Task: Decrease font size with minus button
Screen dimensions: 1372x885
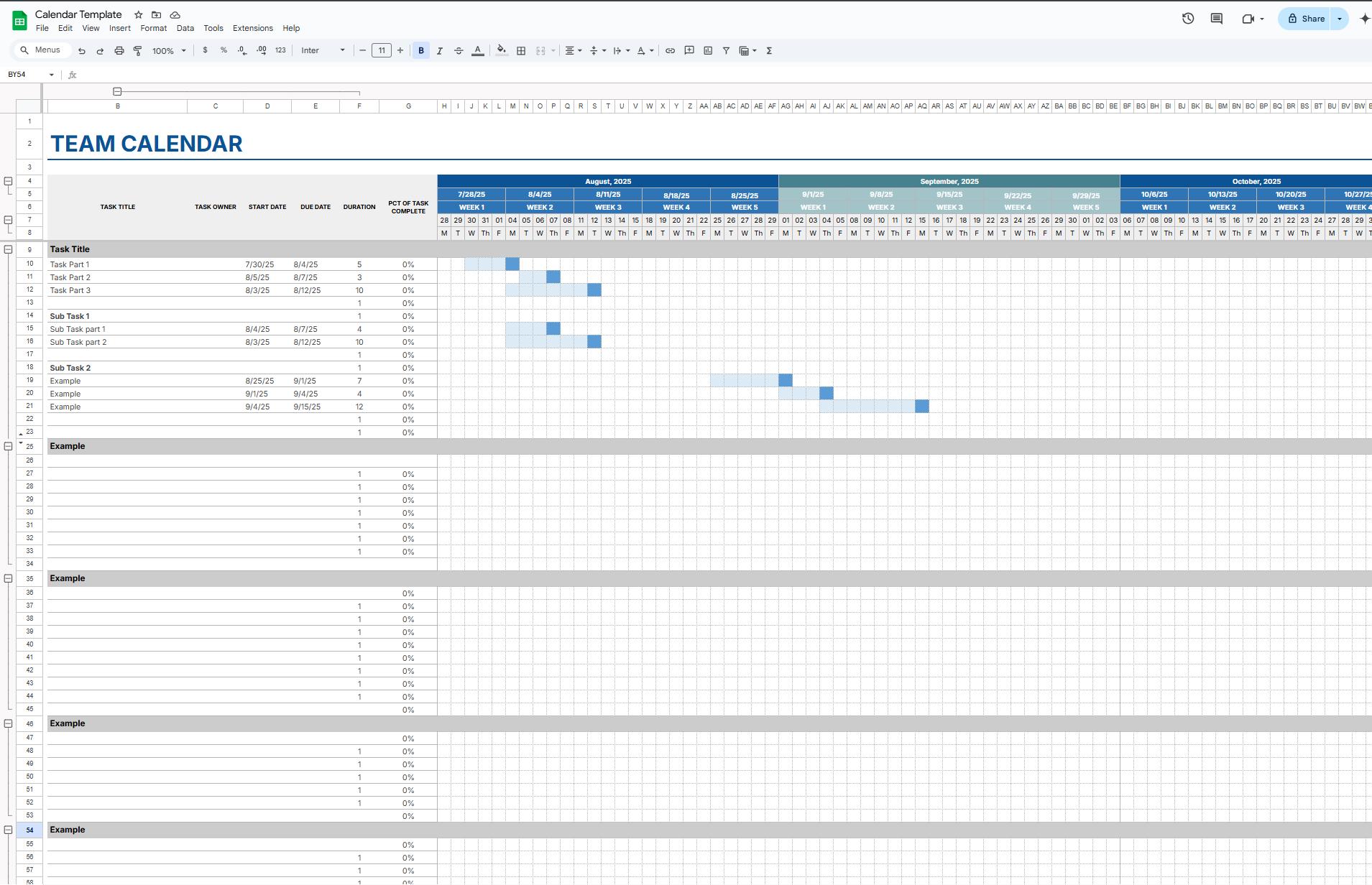Action: 362,50
